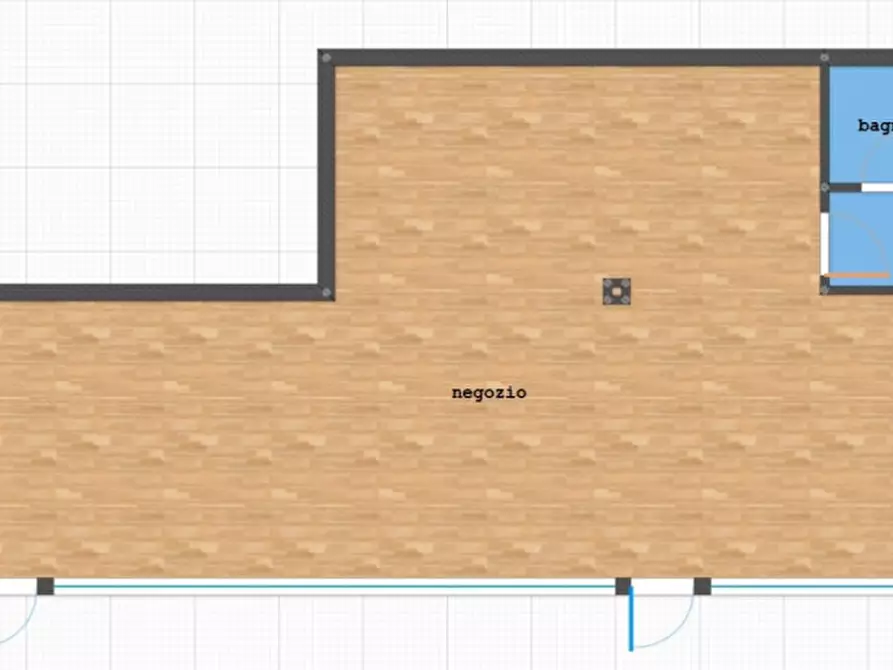Select the wall node between the two blue rooms
This screenshot has width=893, height=670.
(x=825, y=187)
